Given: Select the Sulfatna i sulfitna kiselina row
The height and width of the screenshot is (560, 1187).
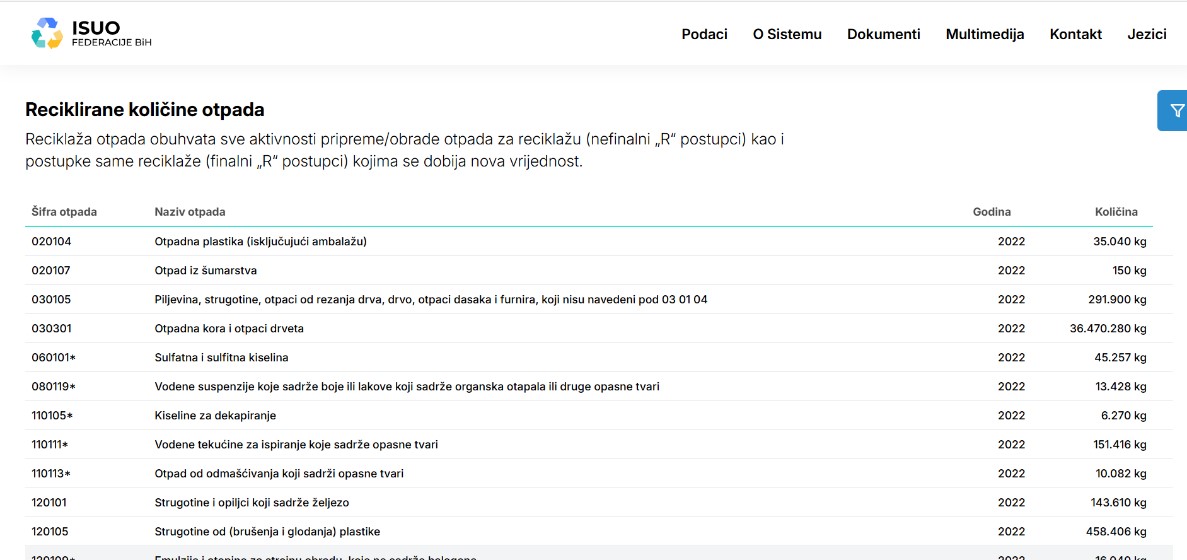Looking at the screenshot, I should pyautogui.click(x=221, y=358).
